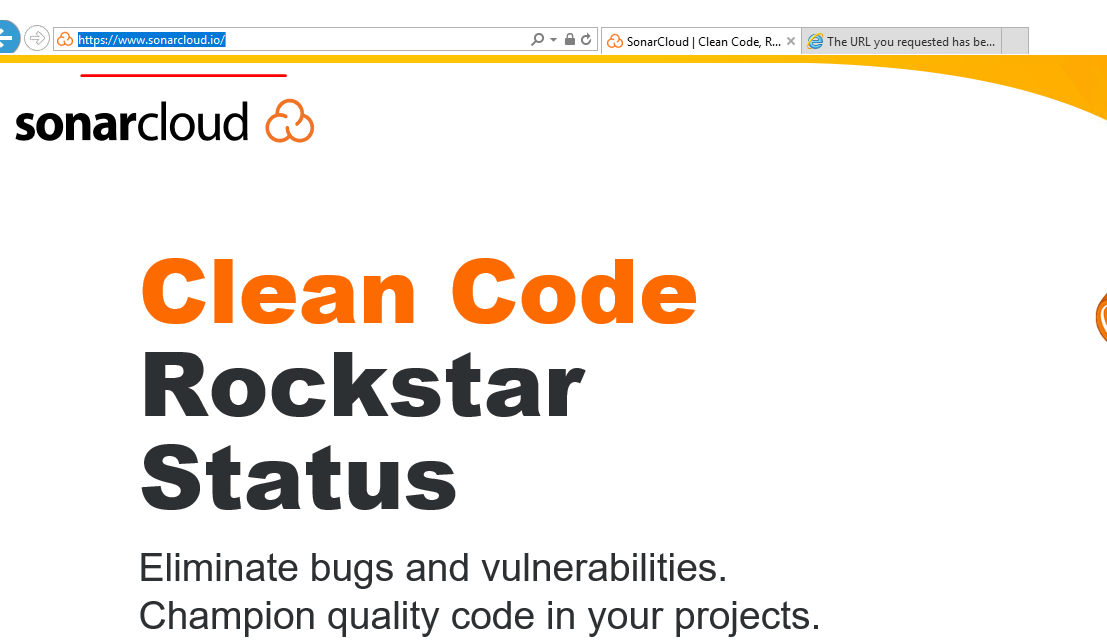The height and width of the screenshot is (642, 1107).
Task: Switch to 'The URL you requested' tab
Action: click(902, 41)
